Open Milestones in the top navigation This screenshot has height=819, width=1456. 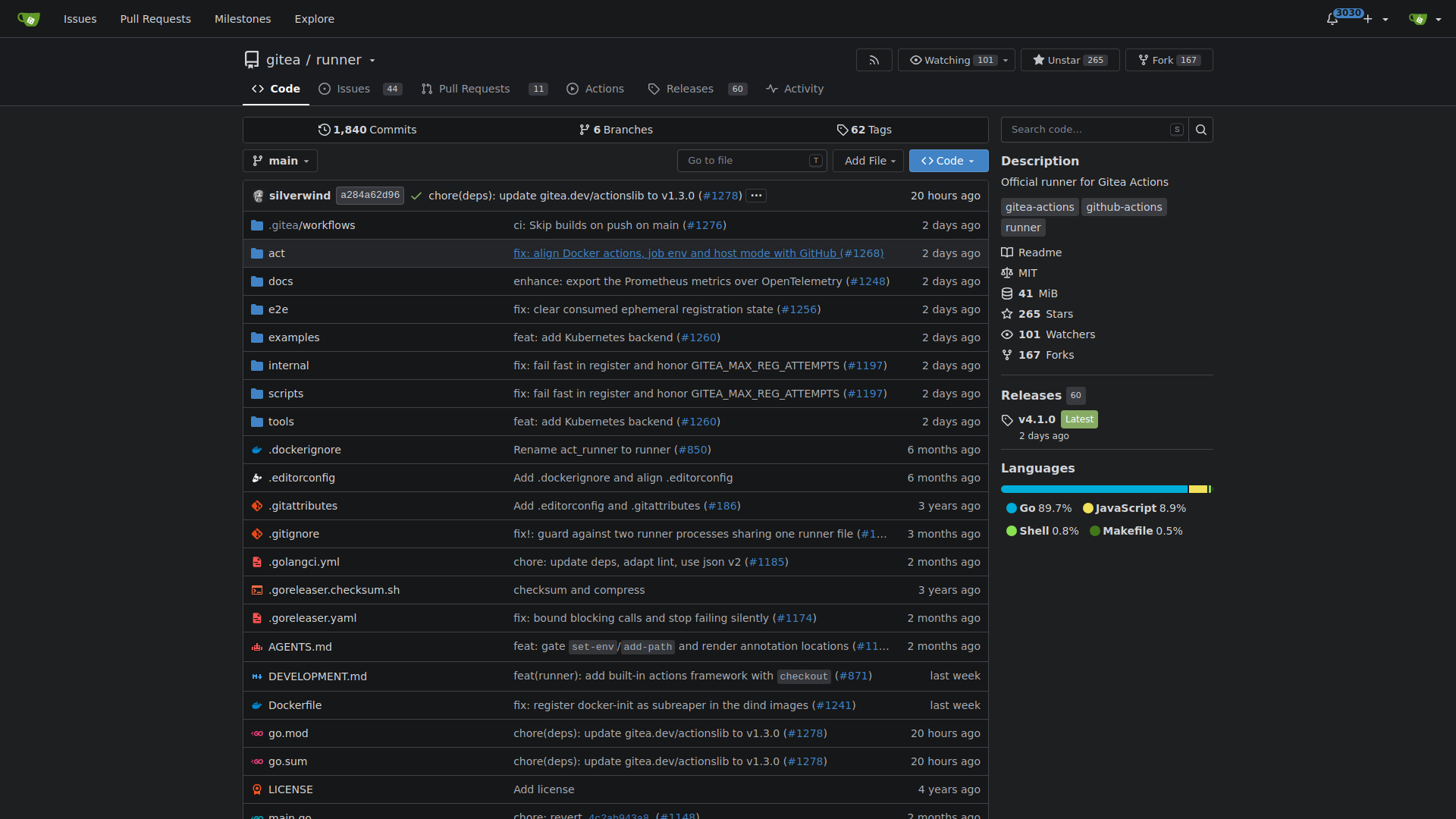(x=243, y=19)
